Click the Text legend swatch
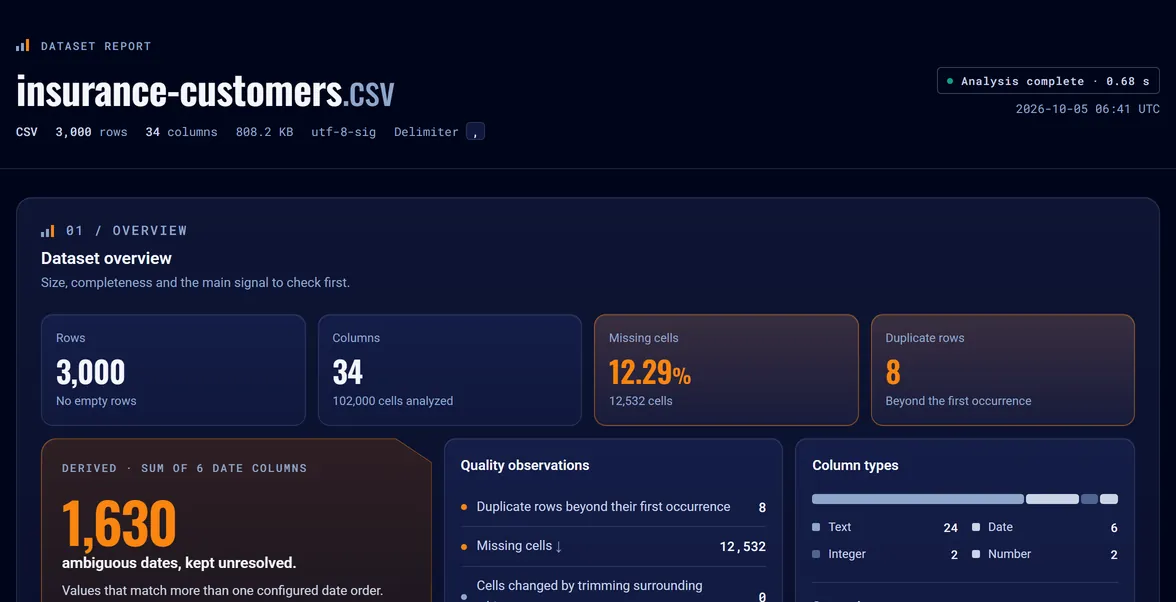The image size is (1176, 602). point(816,527)
